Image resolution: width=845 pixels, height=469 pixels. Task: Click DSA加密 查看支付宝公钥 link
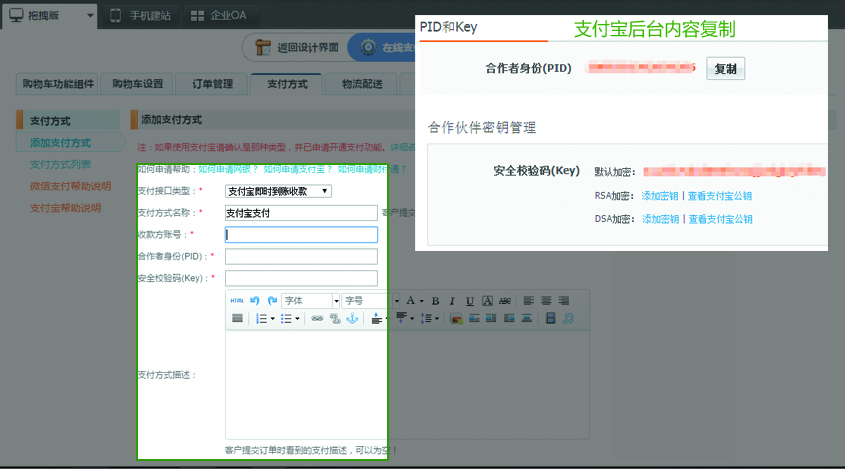point(720,219)
